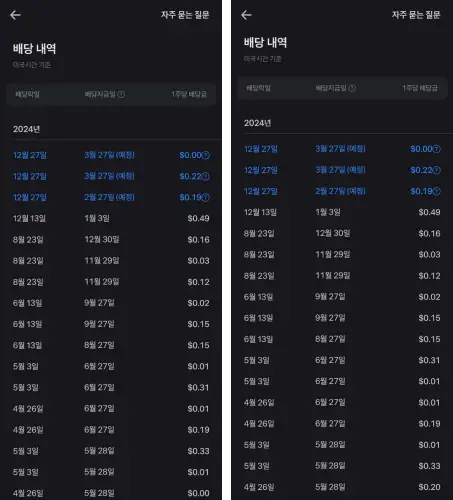
Task: Tap info icon next to $0.22 in right panel
Action: 437,170
